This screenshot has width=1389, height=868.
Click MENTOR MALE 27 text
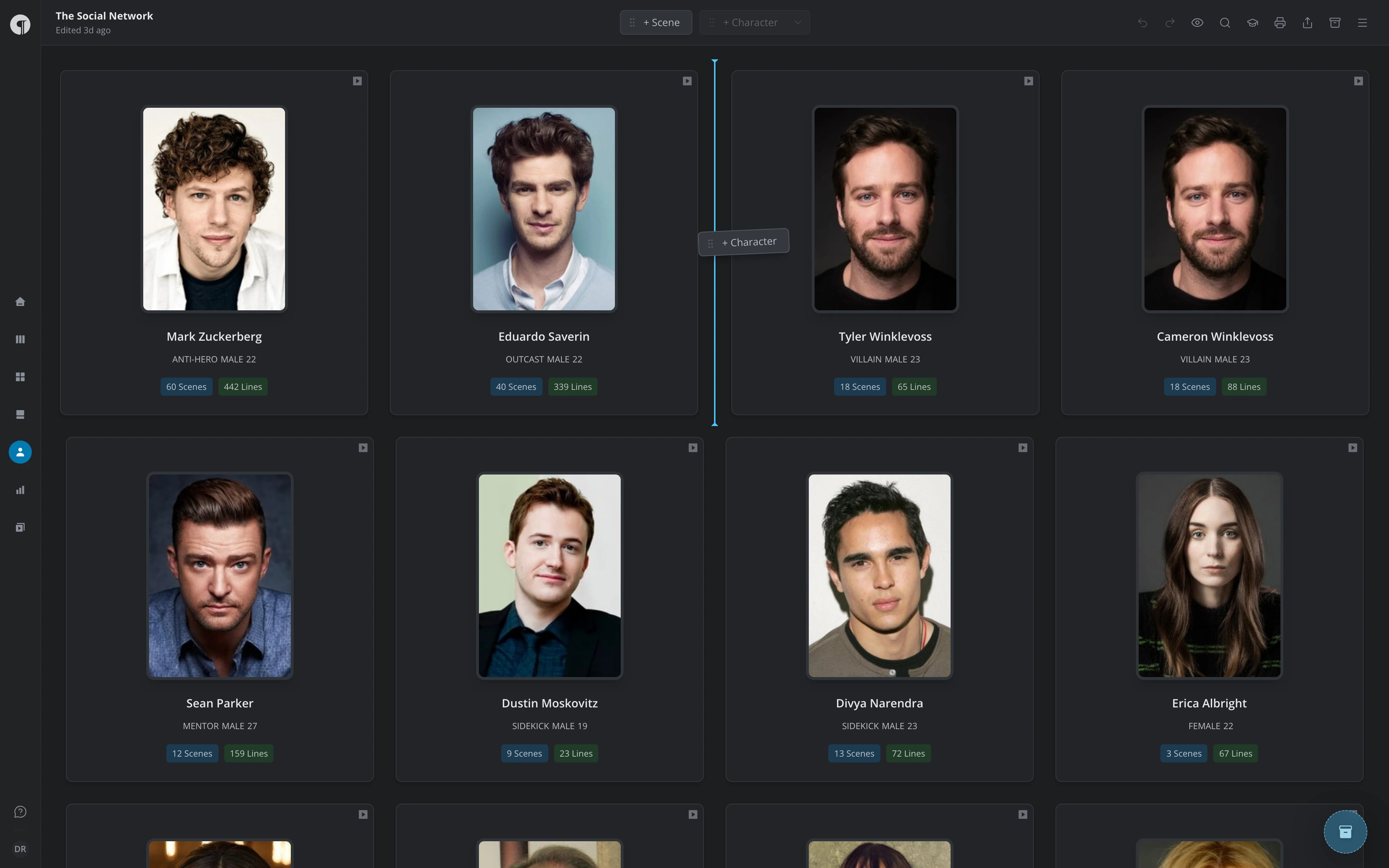(x=220, y=726)
